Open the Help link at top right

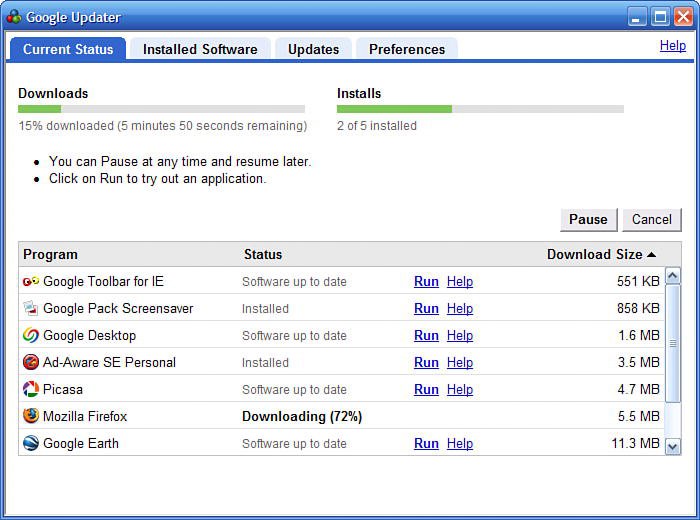(x=673, y=46)
